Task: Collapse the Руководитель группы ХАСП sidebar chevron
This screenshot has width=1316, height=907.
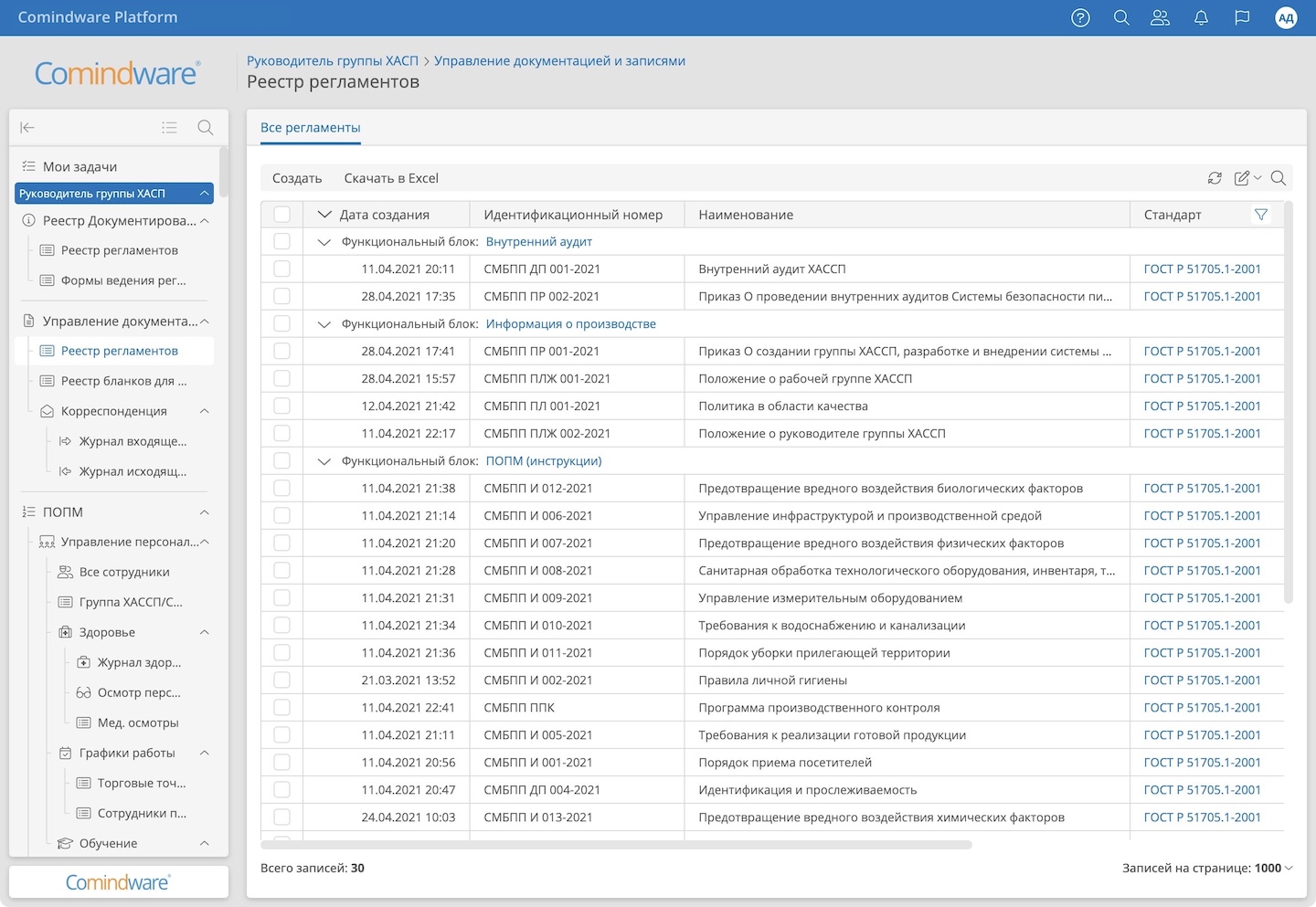Action: coord(204,194)
